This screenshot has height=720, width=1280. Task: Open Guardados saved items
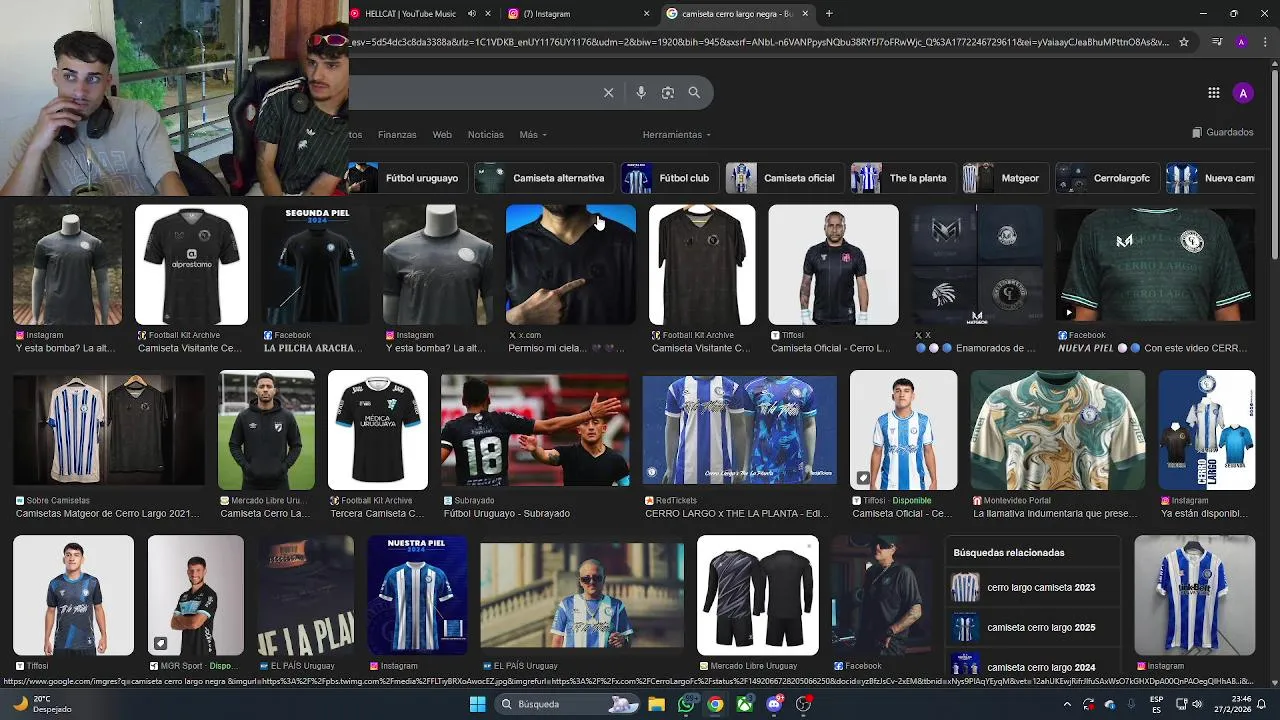tap(1223, 133)
